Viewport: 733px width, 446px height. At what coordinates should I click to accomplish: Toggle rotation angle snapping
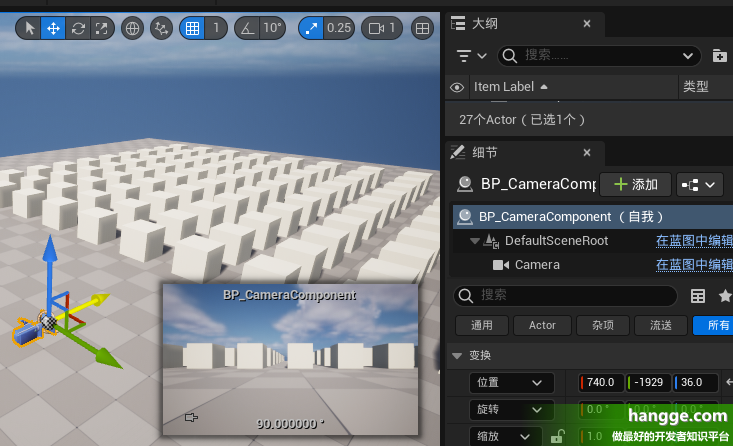click(246, 28)
